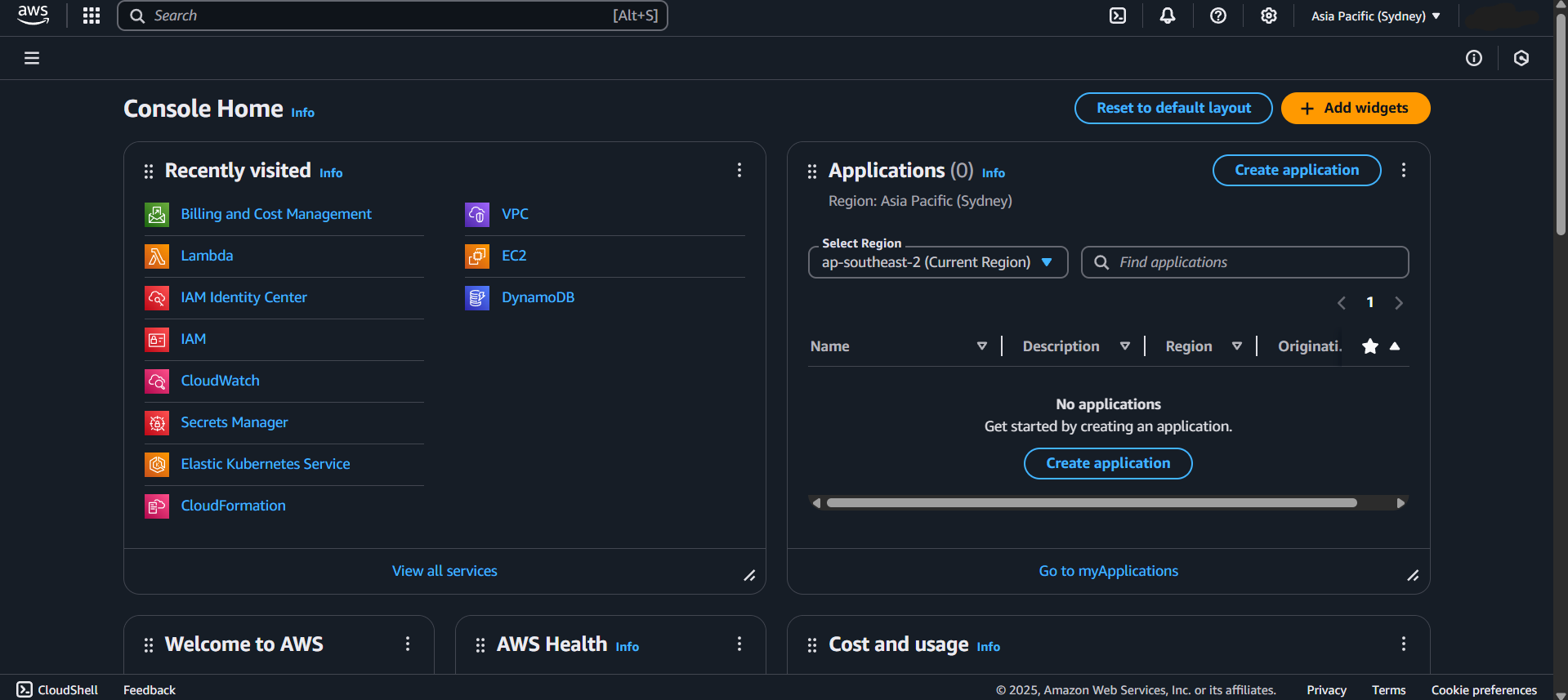The height and width of the screenshot is (700, 1568).
Task: Click the IAM service icon
Action: [157, 339]
